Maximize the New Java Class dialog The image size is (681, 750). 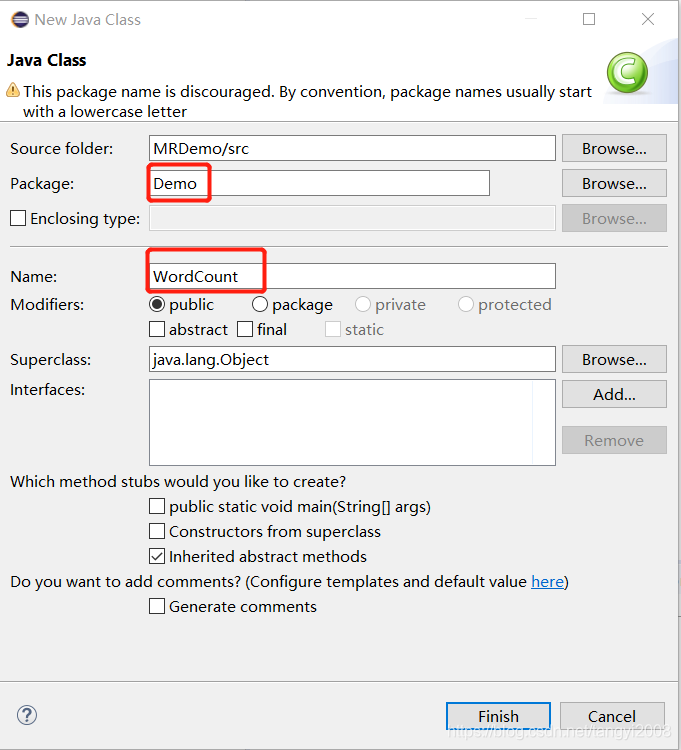pyautogui.click(x=589, y=19)
